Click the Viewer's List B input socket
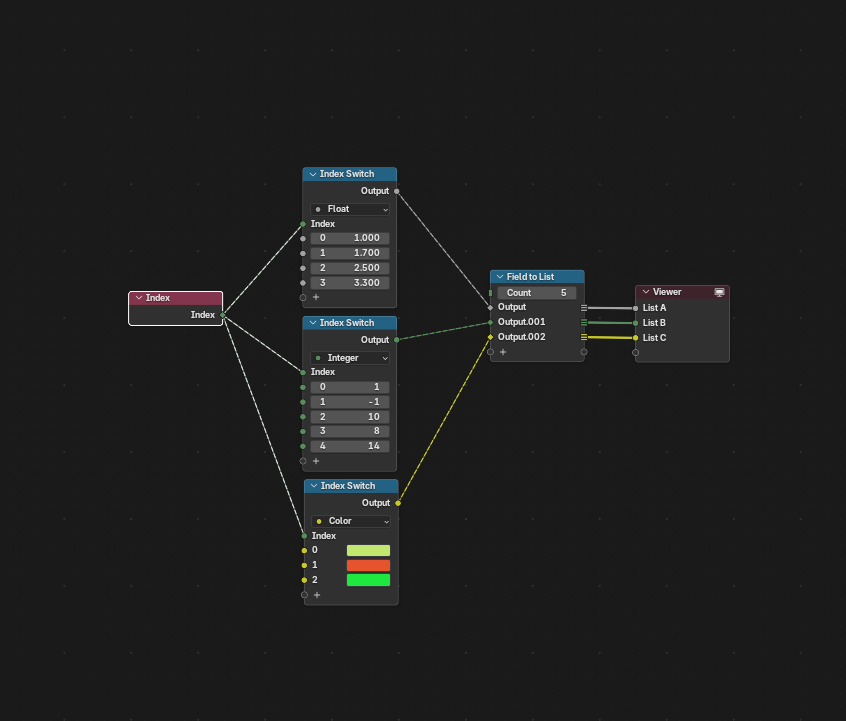The height and width of the screenshot is (721, 846). point(636,323)
